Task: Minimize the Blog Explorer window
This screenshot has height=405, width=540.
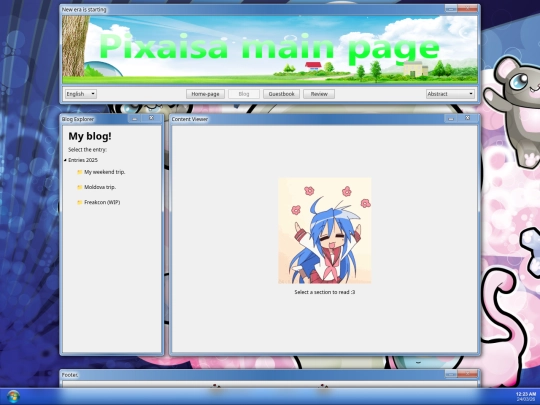Action: tap(135, 118)
